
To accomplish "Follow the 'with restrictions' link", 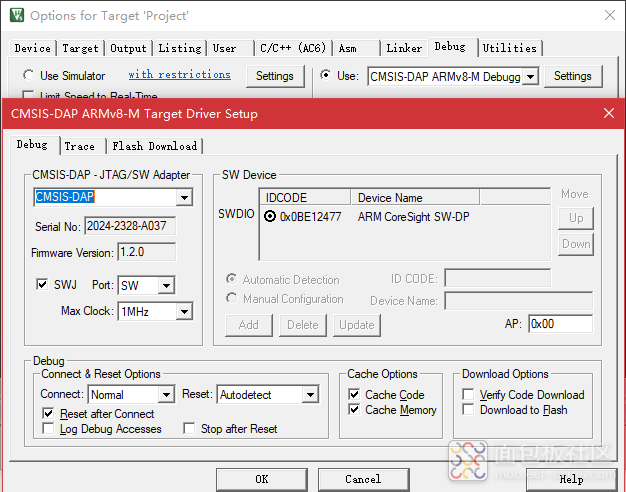I will tap(180, 75).
